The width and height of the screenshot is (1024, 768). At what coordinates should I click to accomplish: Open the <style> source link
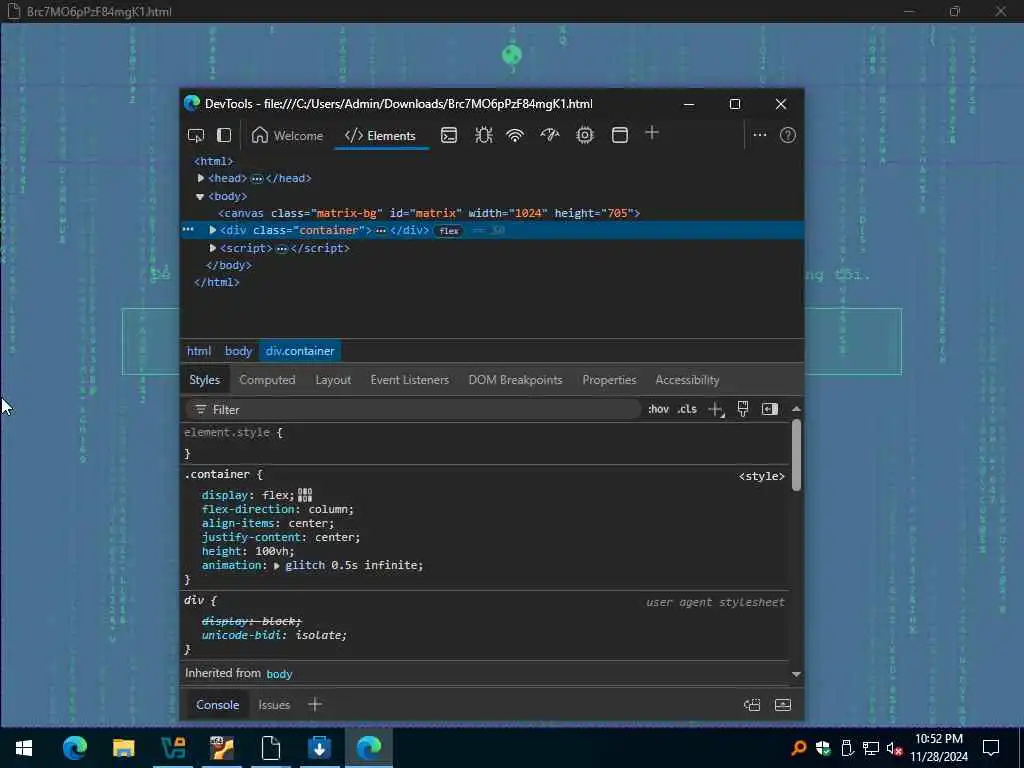tap(761, 476)
